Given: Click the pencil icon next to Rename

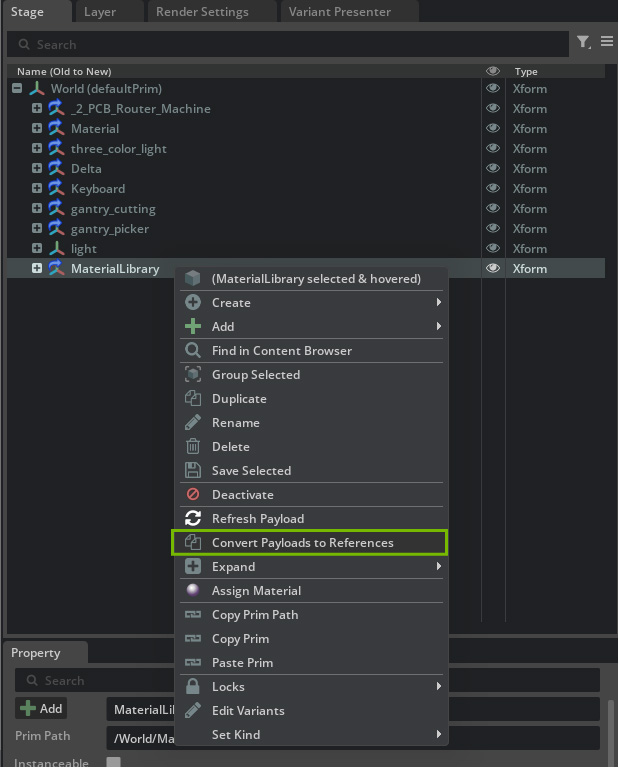Looking at the screenshot, I should pos(193,423).
